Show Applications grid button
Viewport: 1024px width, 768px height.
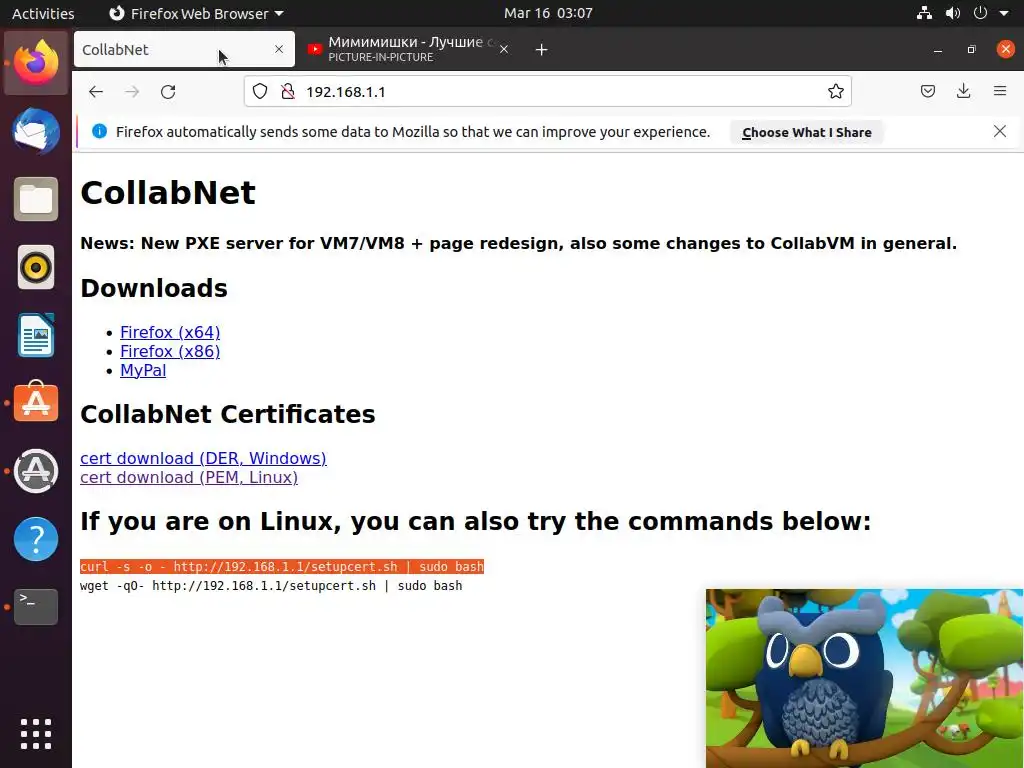(36, 734)
